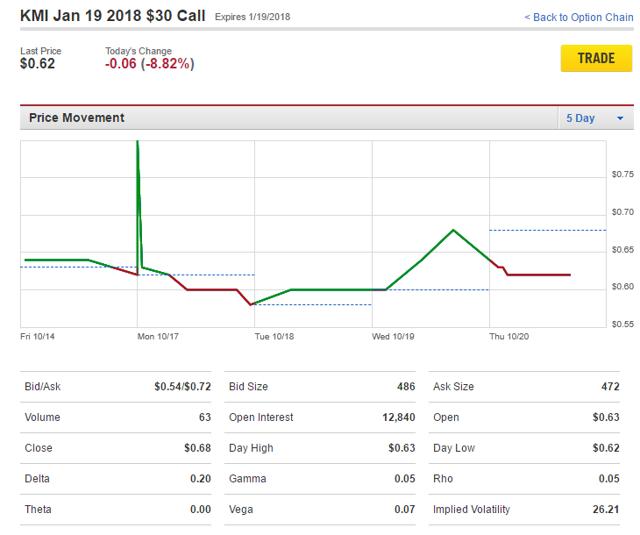Viewport: 640px width, 535px height.
Task: Click the Tue 10/18 axis label
Action: (274, 336)
